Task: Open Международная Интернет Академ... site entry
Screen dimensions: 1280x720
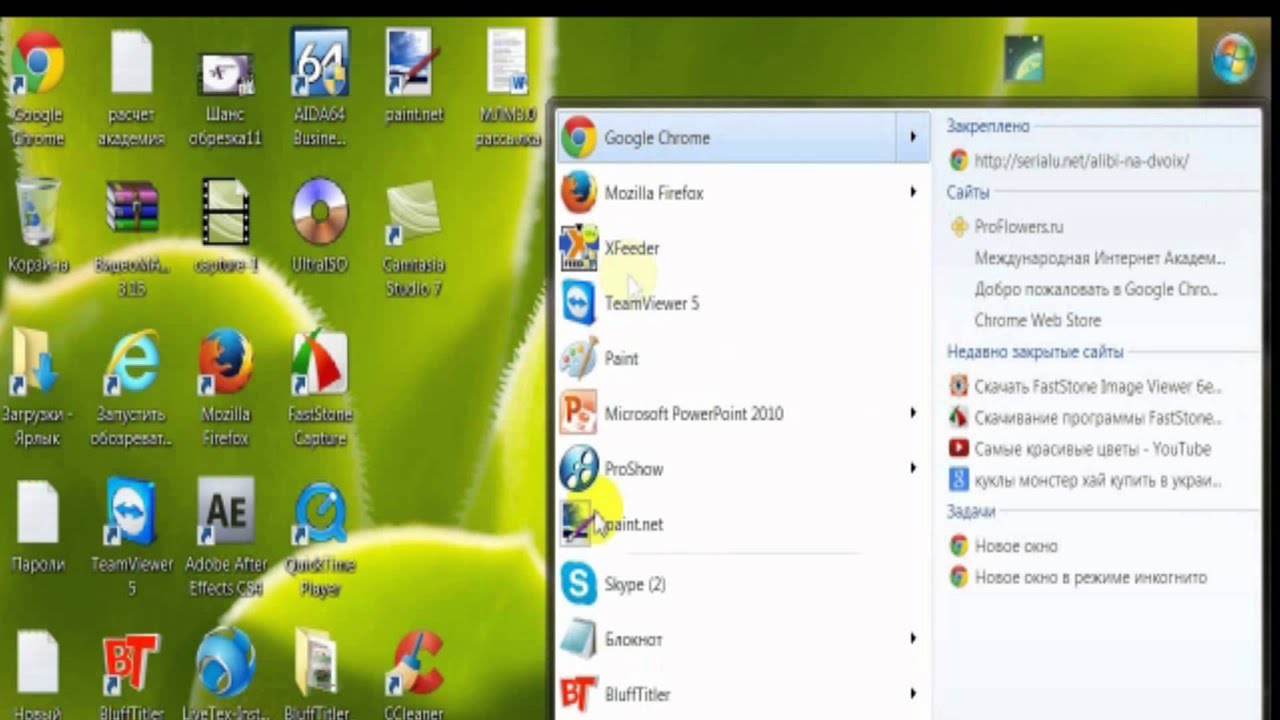Action: coord(1099,258)
